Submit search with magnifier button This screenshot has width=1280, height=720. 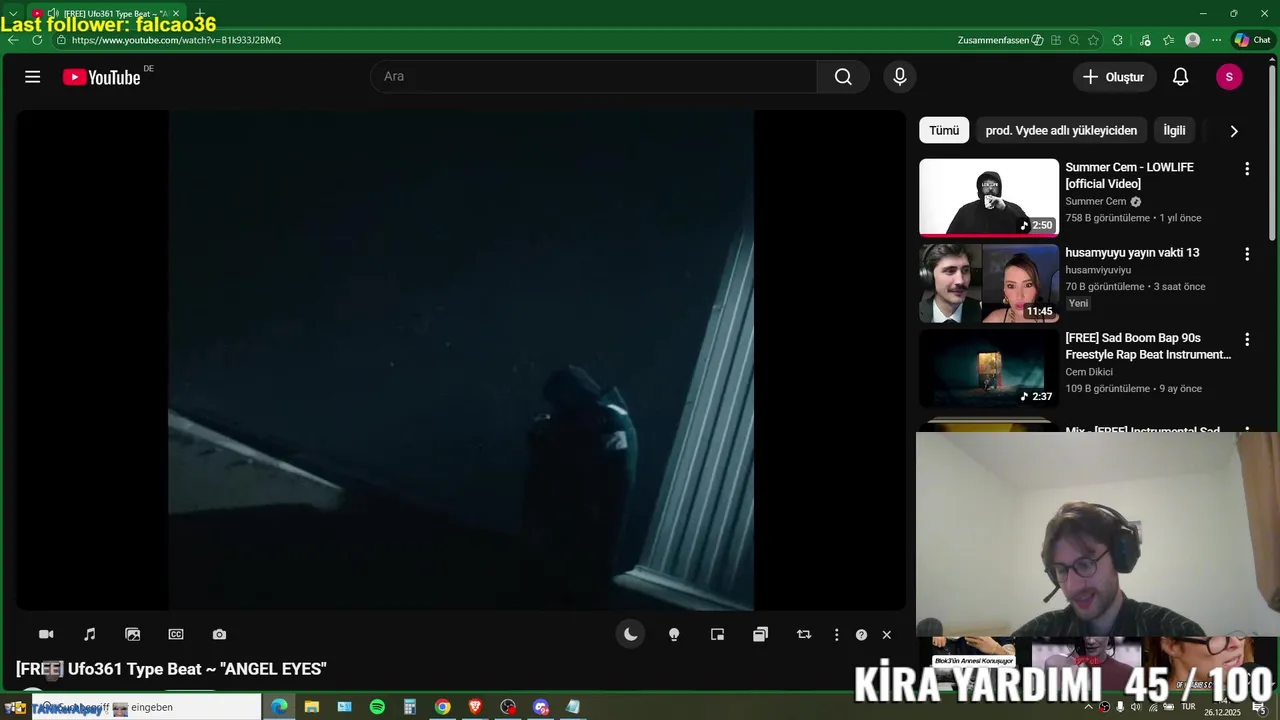point(843,77)
